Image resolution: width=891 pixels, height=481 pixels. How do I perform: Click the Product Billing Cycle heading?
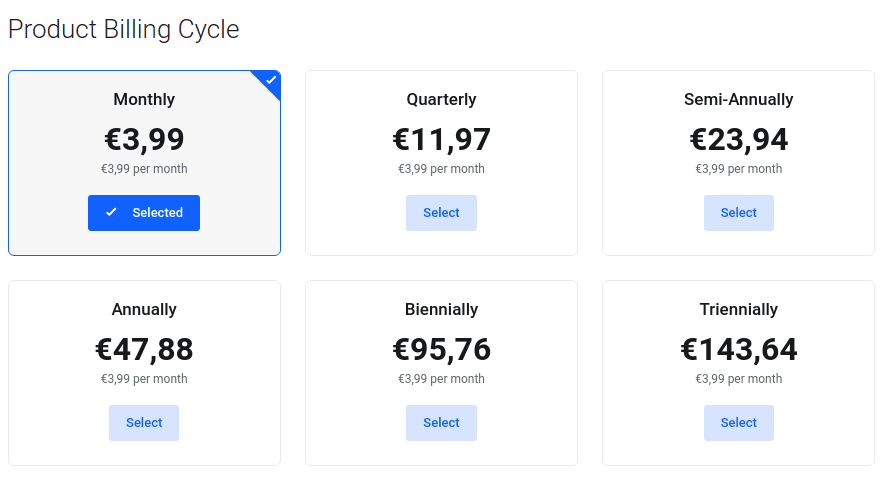[x=123, y=30]
